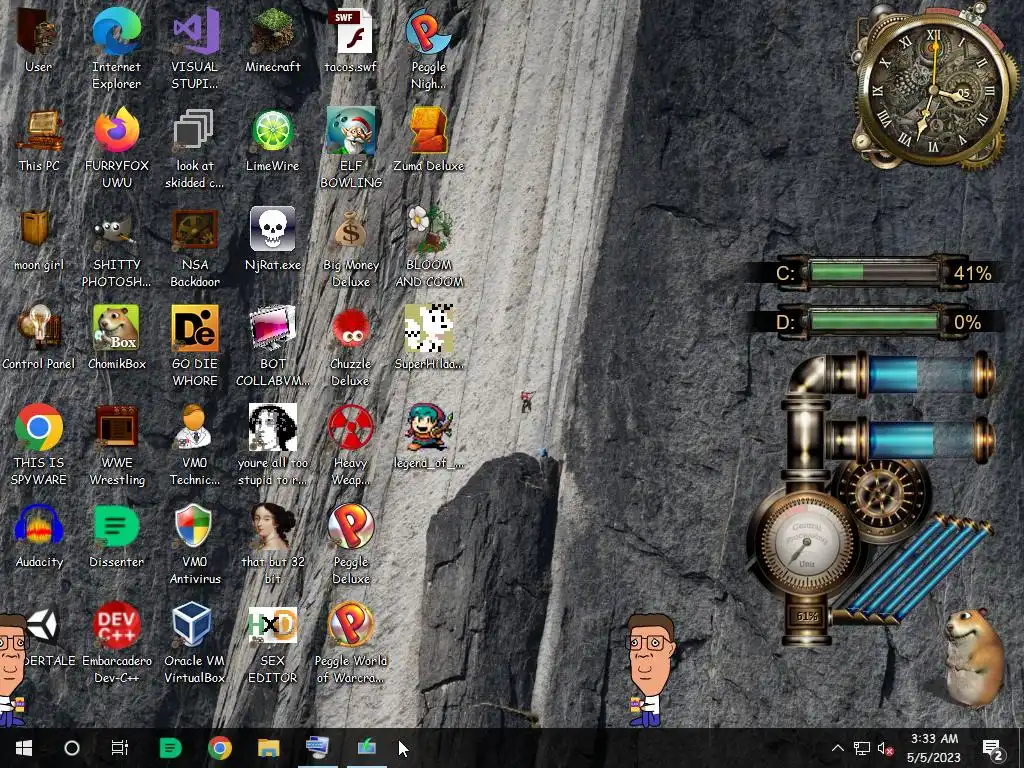Open Big Money Deluxe shortcut
This screenshot has width=1024, height=768.
pyautogui.click(x=351, y=248)
